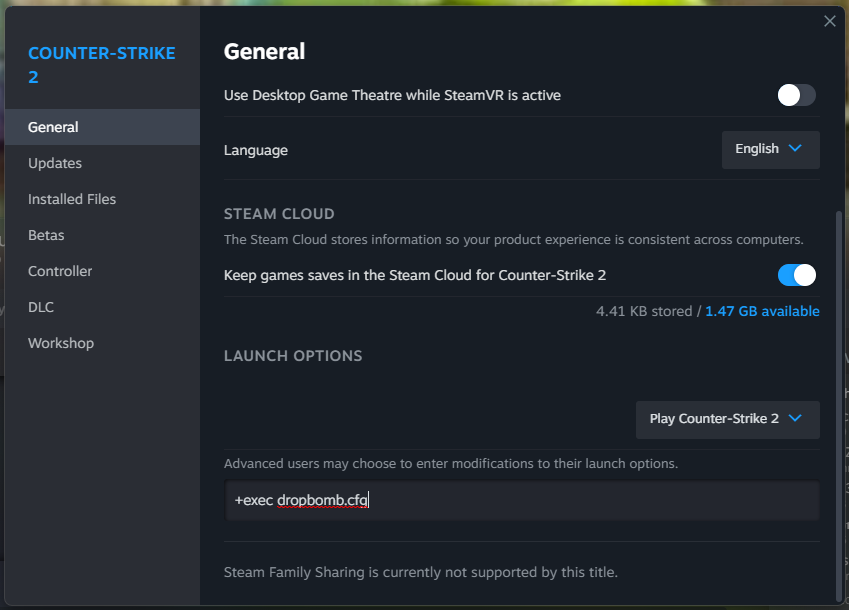
Task: Open the Play Counter-Strike 2 launch dropdown
Action: tap(727, 419)
